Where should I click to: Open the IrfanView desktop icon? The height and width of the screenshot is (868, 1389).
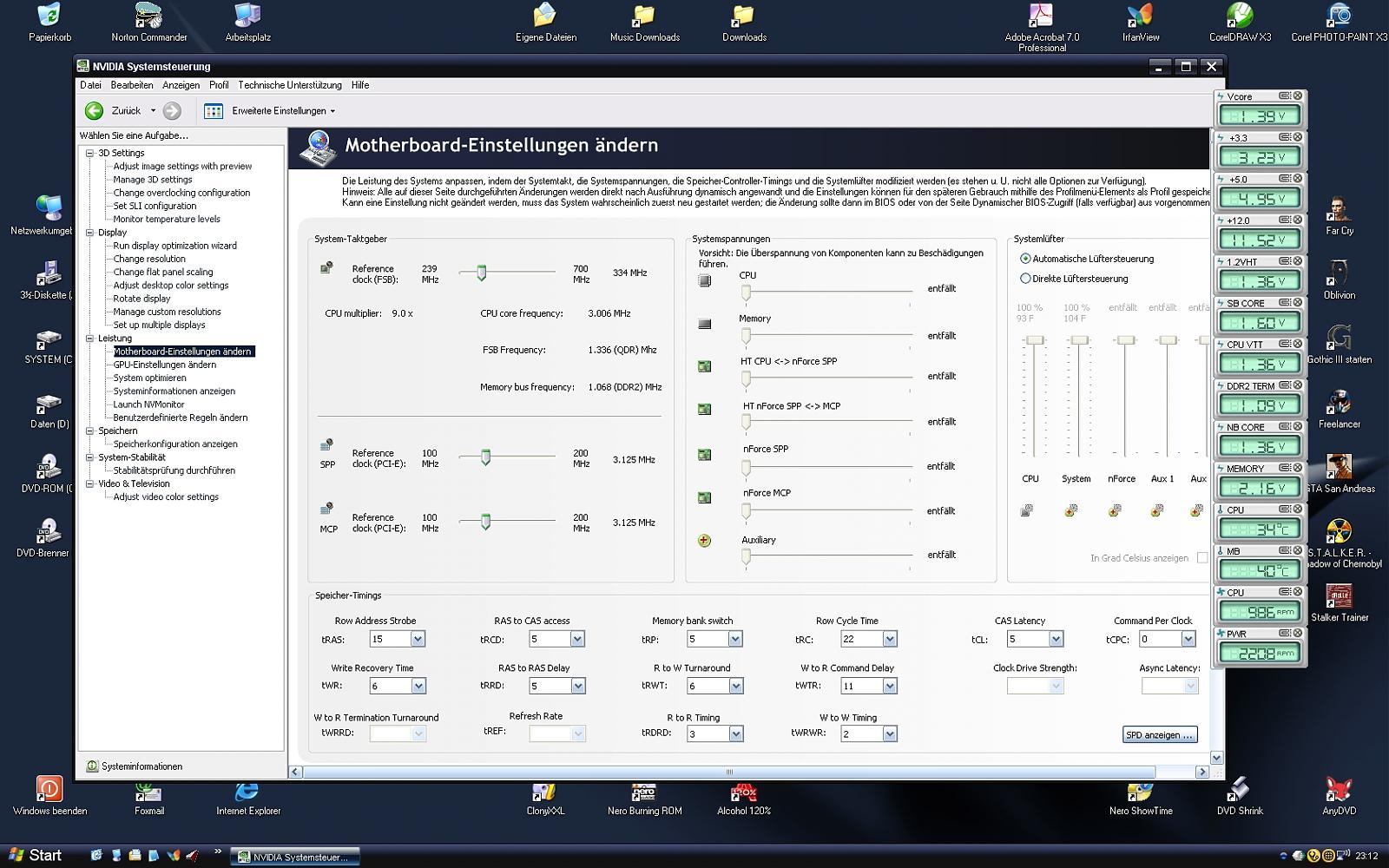pyautogui.click(x=1140, y=23)
